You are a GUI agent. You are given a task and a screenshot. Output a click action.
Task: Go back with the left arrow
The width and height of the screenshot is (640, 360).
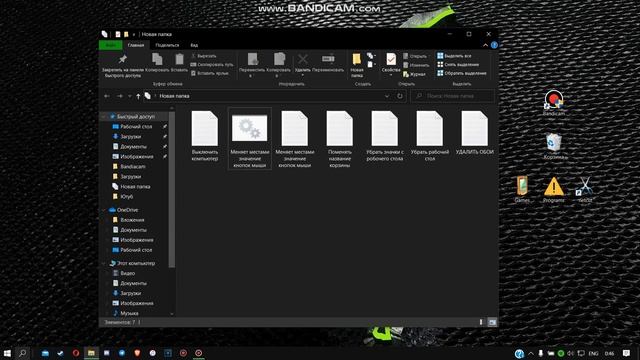click(107, 96)
